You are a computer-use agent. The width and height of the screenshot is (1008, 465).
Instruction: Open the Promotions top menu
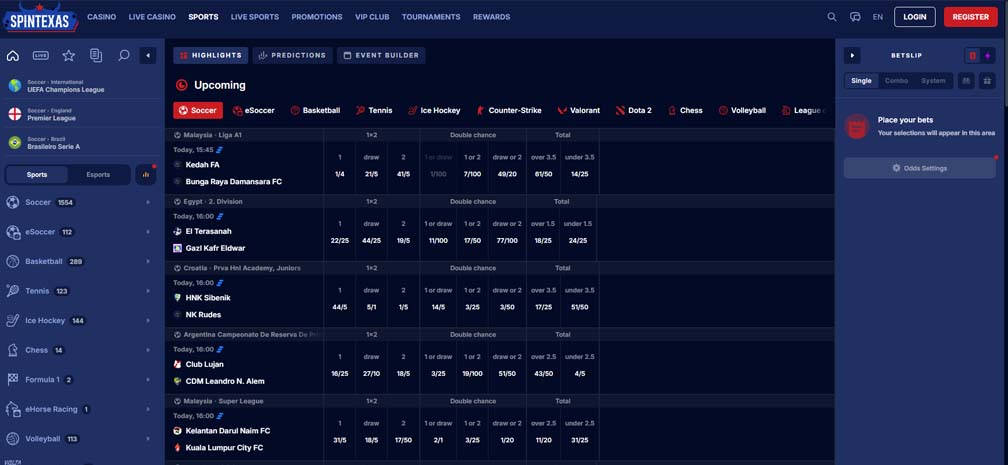(x=317, y=17)
